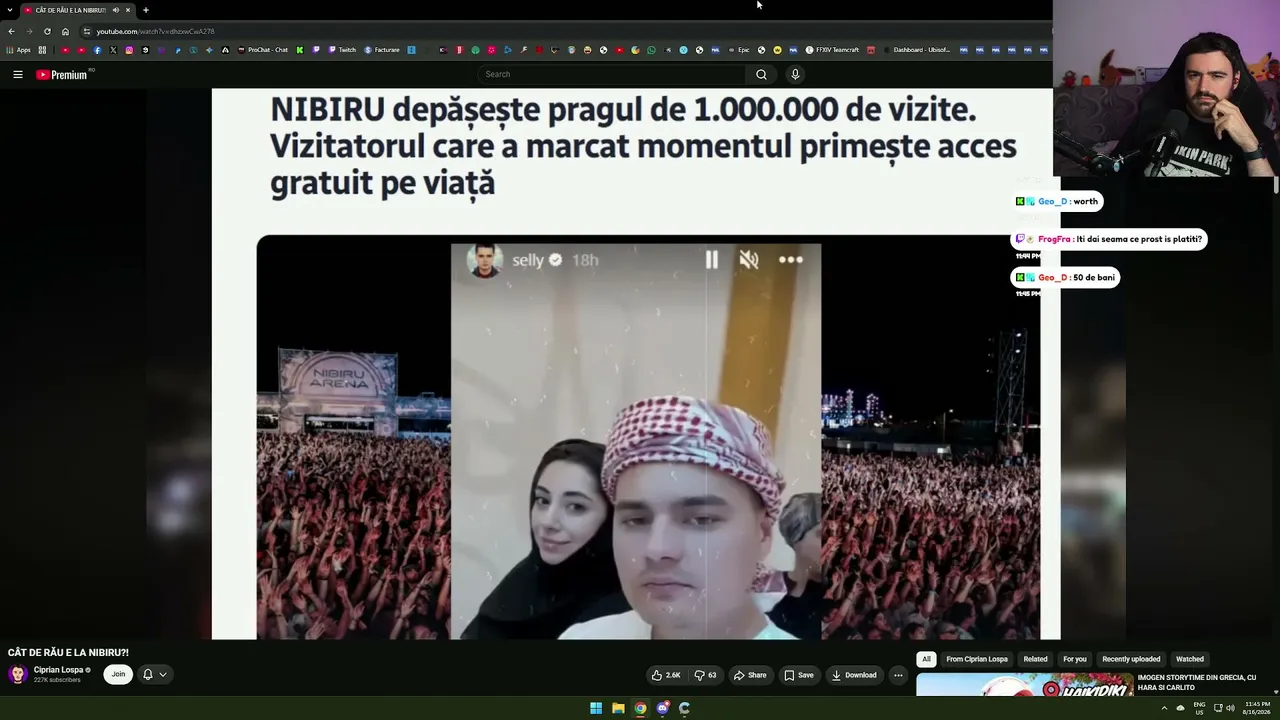Screen dimensions: 1280x720
Task: Dislike the video with thumbs-down button
Action: 705,675
